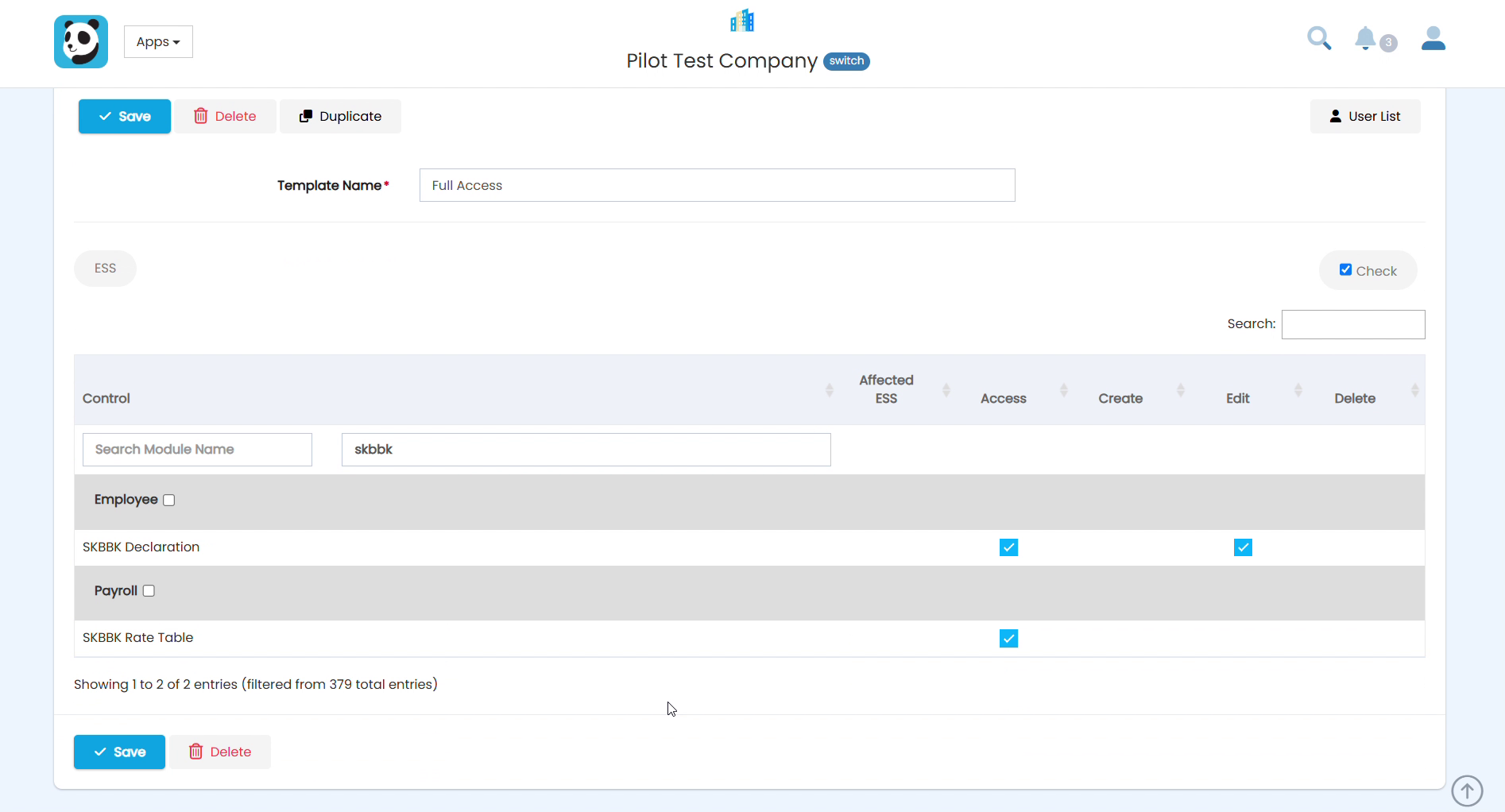Uncheck Access for SKBBK Rate Table
The width and height of the screenshot is (1505, 812).
click(x=1008, y=638)
